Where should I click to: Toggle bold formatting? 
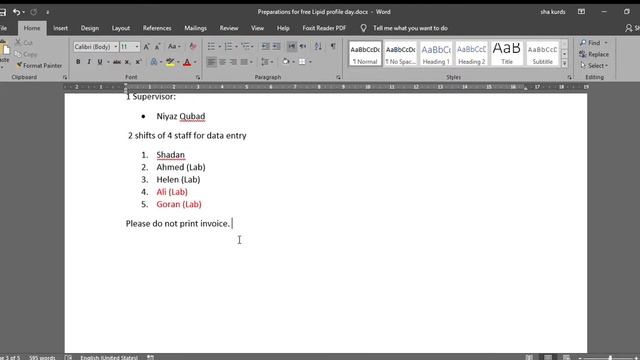[78, 62]
